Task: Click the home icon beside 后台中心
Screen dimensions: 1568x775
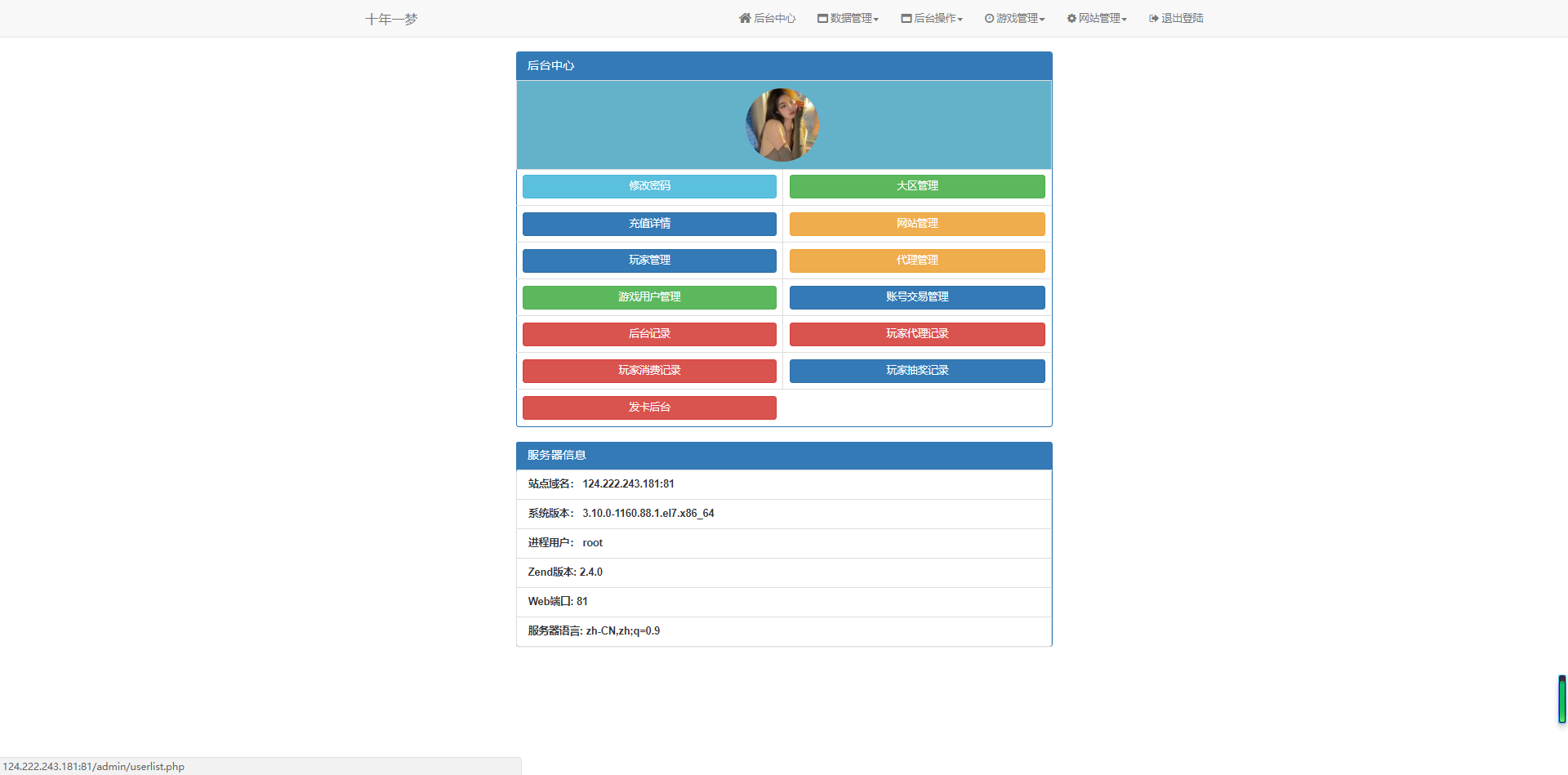Action: click(x=745, y=18)
